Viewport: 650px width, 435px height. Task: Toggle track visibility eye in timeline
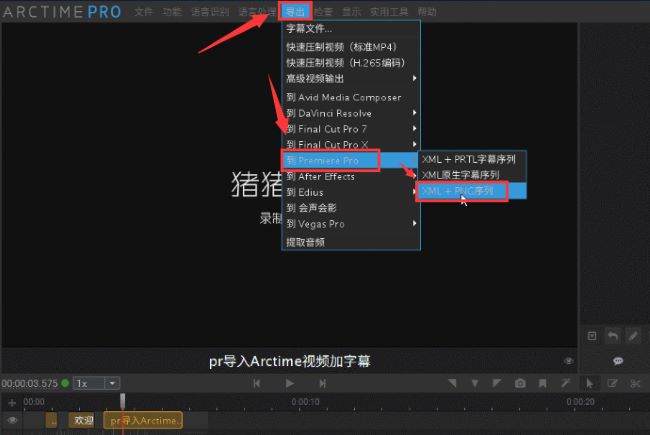13,421
